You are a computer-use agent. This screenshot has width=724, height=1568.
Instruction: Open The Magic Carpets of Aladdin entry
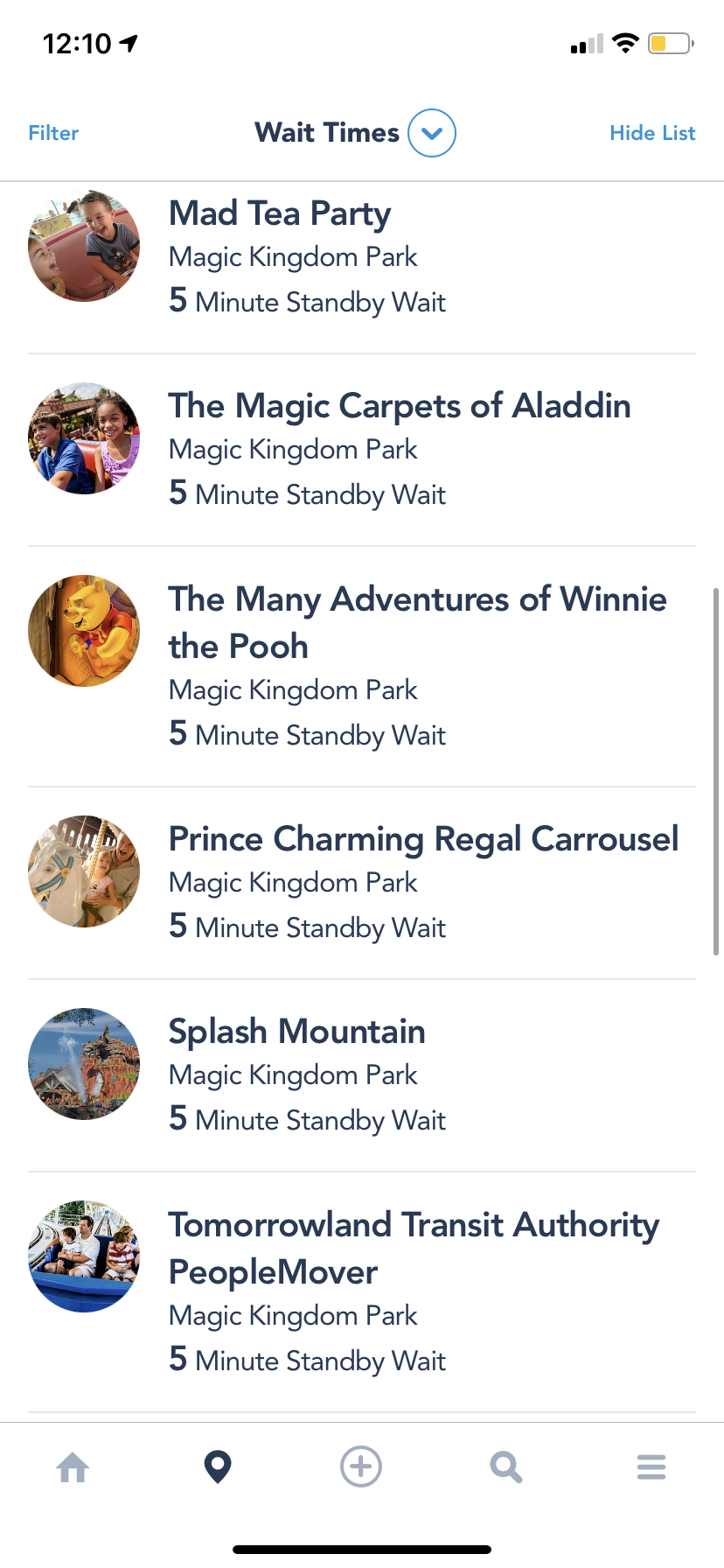coord(400,406)
